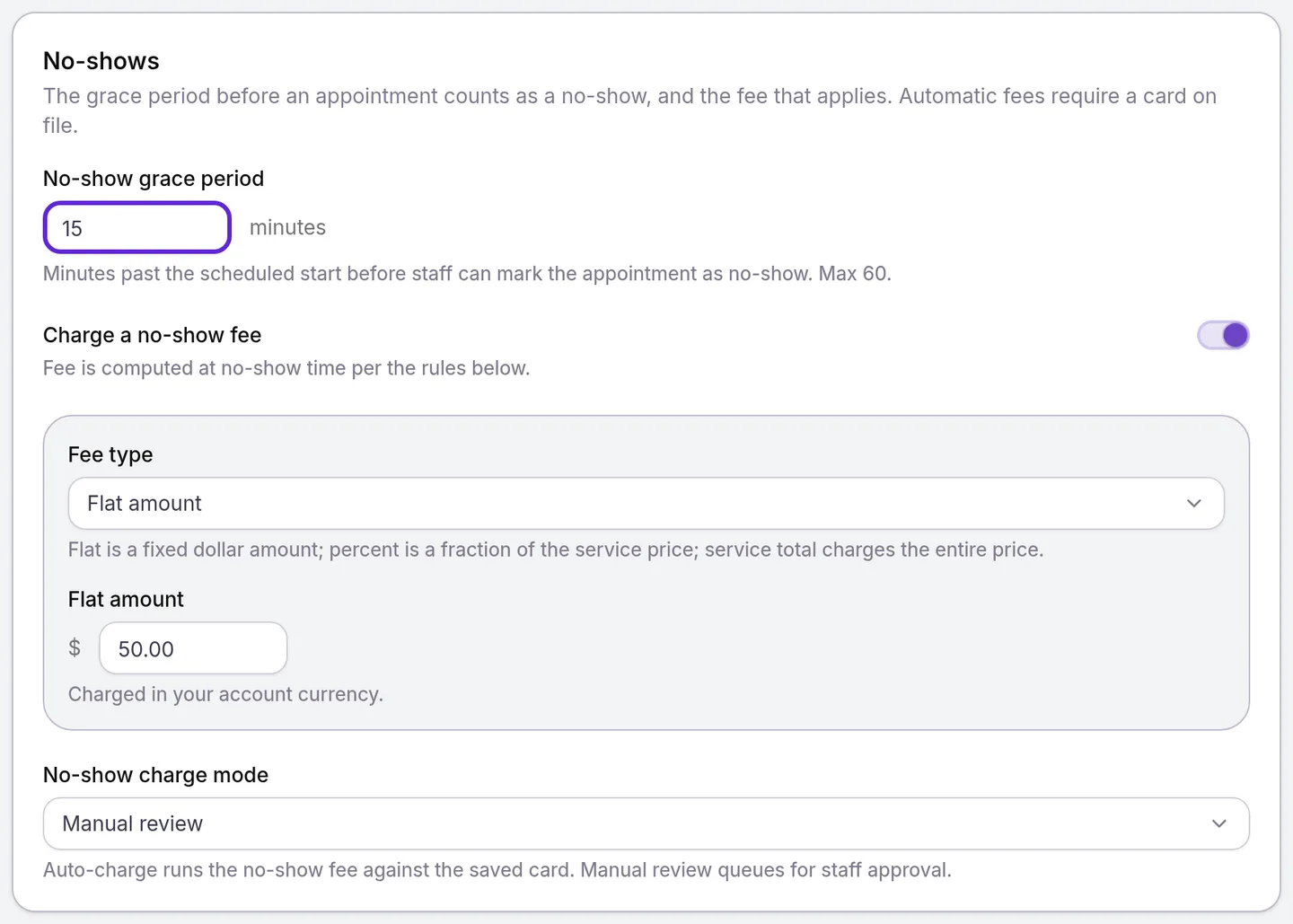Viewport: 1293px width, 924px height.
Task: Click the No-show grace period minutes field
Action: tap(137, 228)
